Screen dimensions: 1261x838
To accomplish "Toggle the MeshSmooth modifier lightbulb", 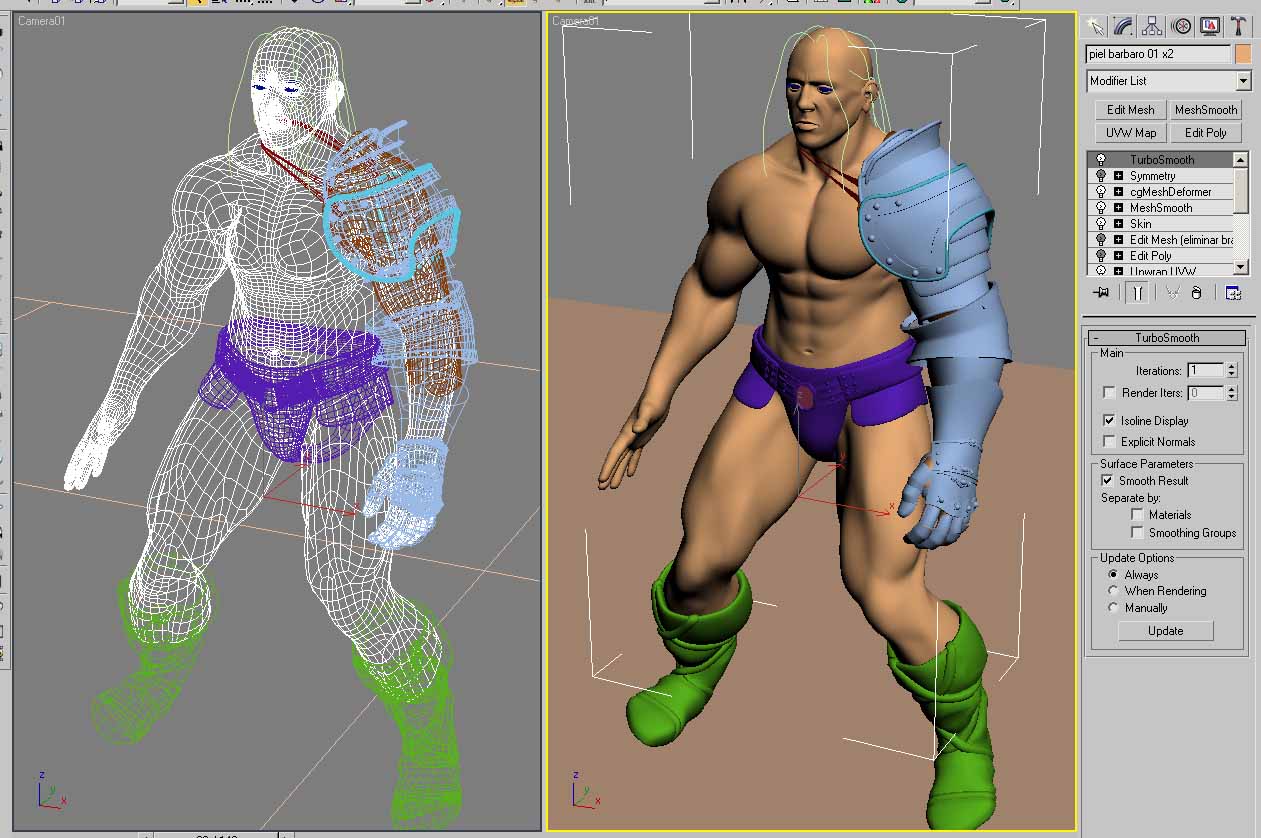I will [x=1101, y=208].
